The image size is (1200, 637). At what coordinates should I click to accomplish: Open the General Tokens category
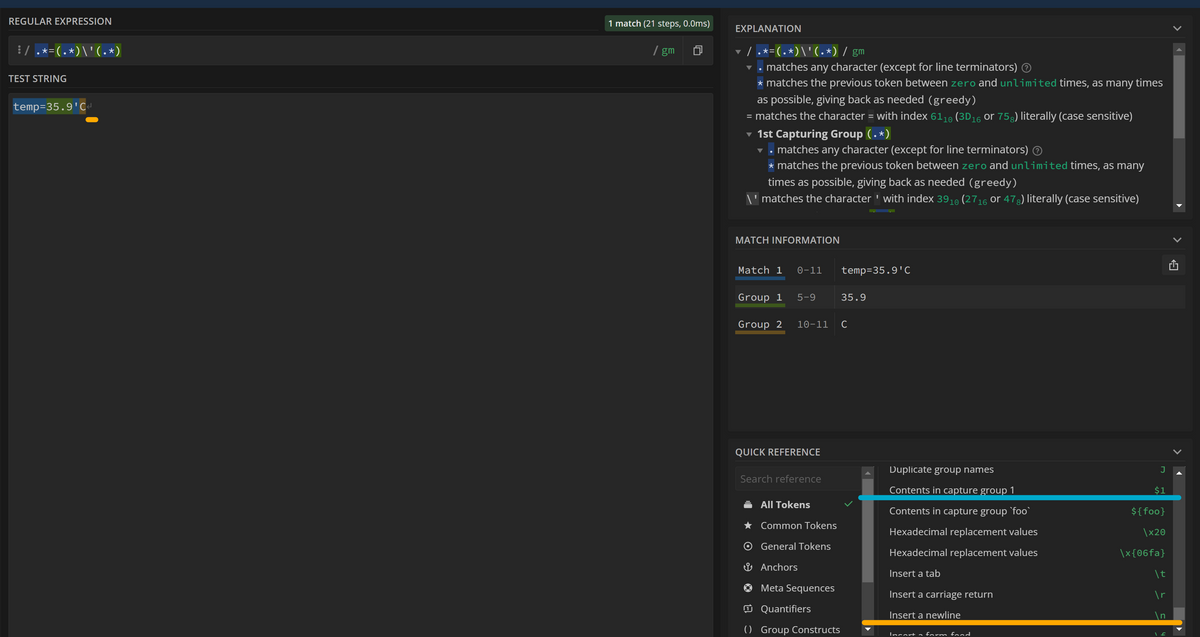[798, 547]
